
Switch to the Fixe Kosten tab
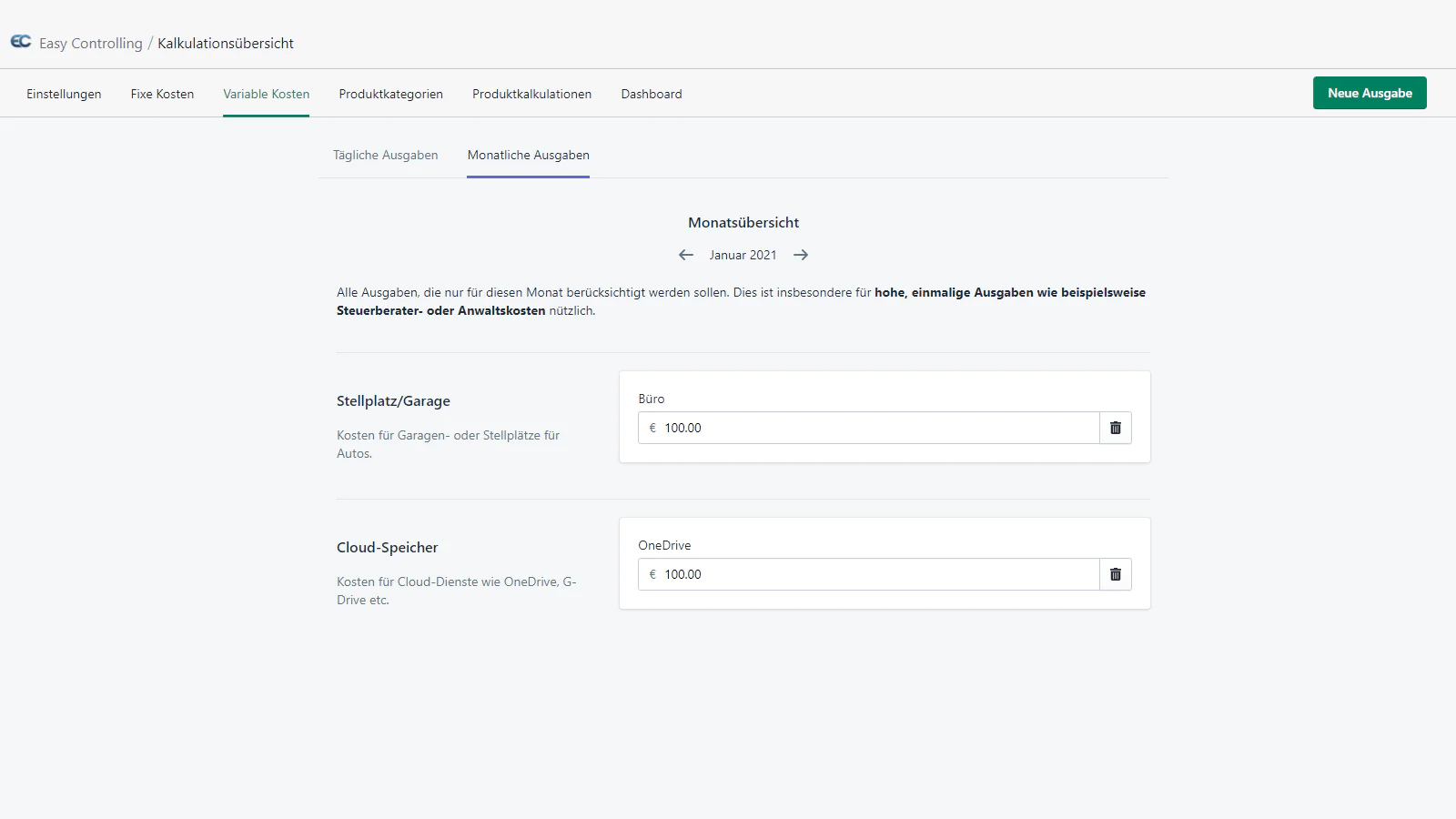162,94
